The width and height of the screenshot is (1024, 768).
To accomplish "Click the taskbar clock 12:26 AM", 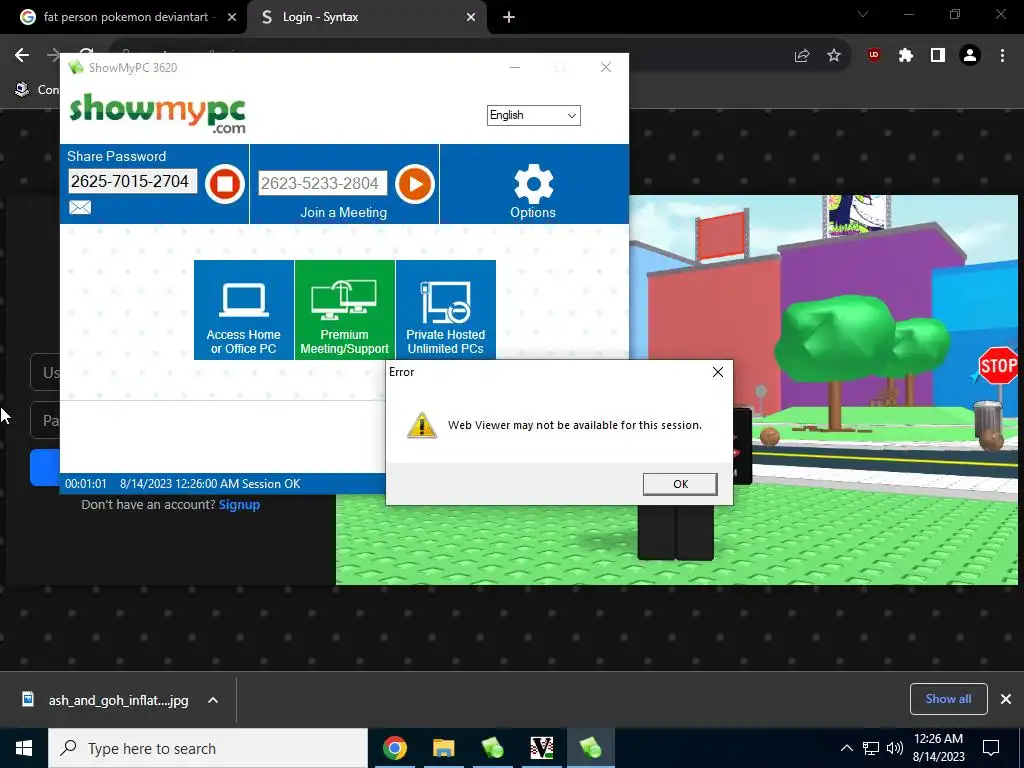I will [938, 748].
